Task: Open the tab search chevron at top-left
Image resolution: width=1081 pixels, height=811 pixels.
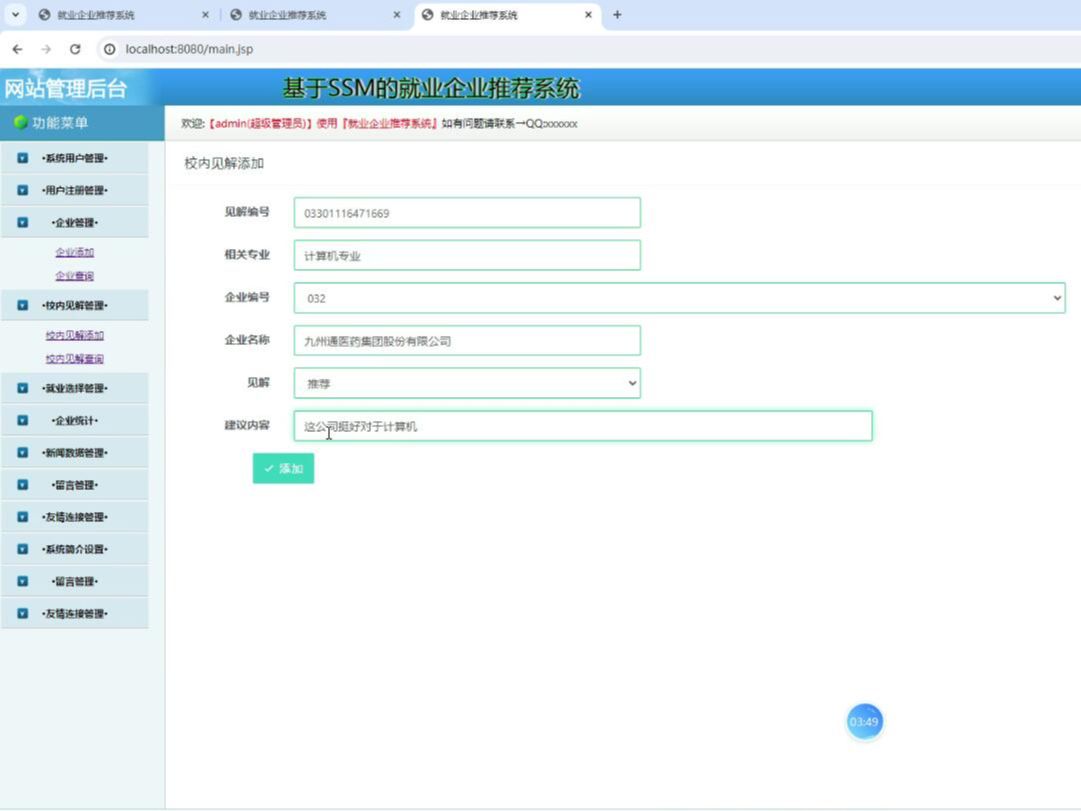Action: click(15, 14)
